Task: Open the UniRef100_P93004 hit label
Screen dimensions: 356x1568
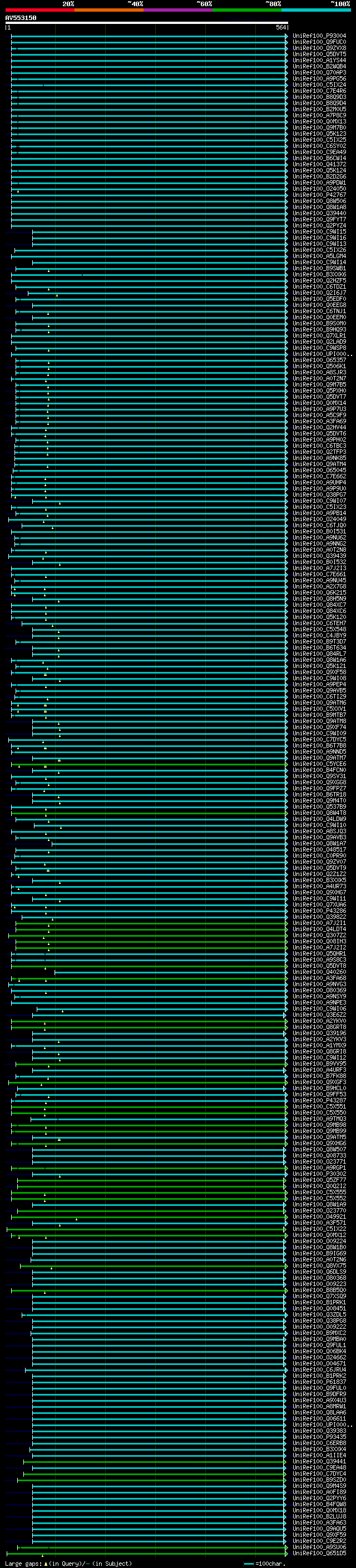Action: pyautogui.click(x=319, y=36)
